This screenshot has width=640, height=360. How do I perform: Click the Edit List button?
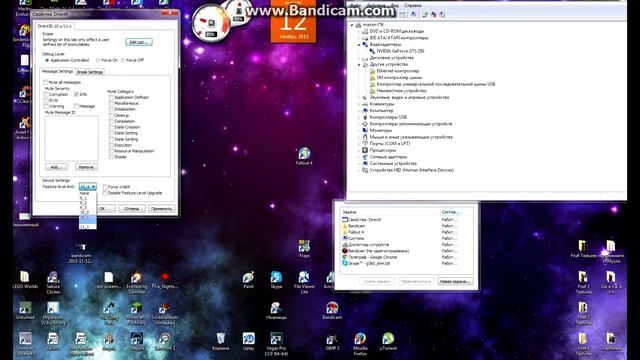pos(139,42)
